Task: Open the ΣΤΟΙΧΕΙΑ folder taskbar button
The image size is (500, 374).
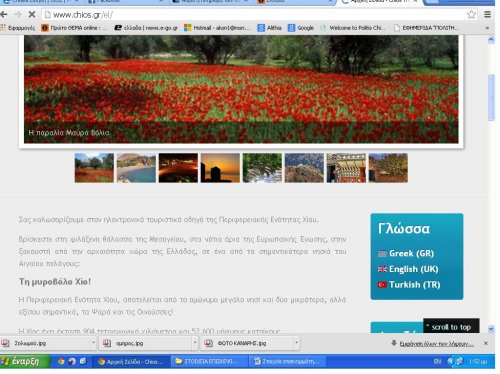Action: (x=209, y=361)
